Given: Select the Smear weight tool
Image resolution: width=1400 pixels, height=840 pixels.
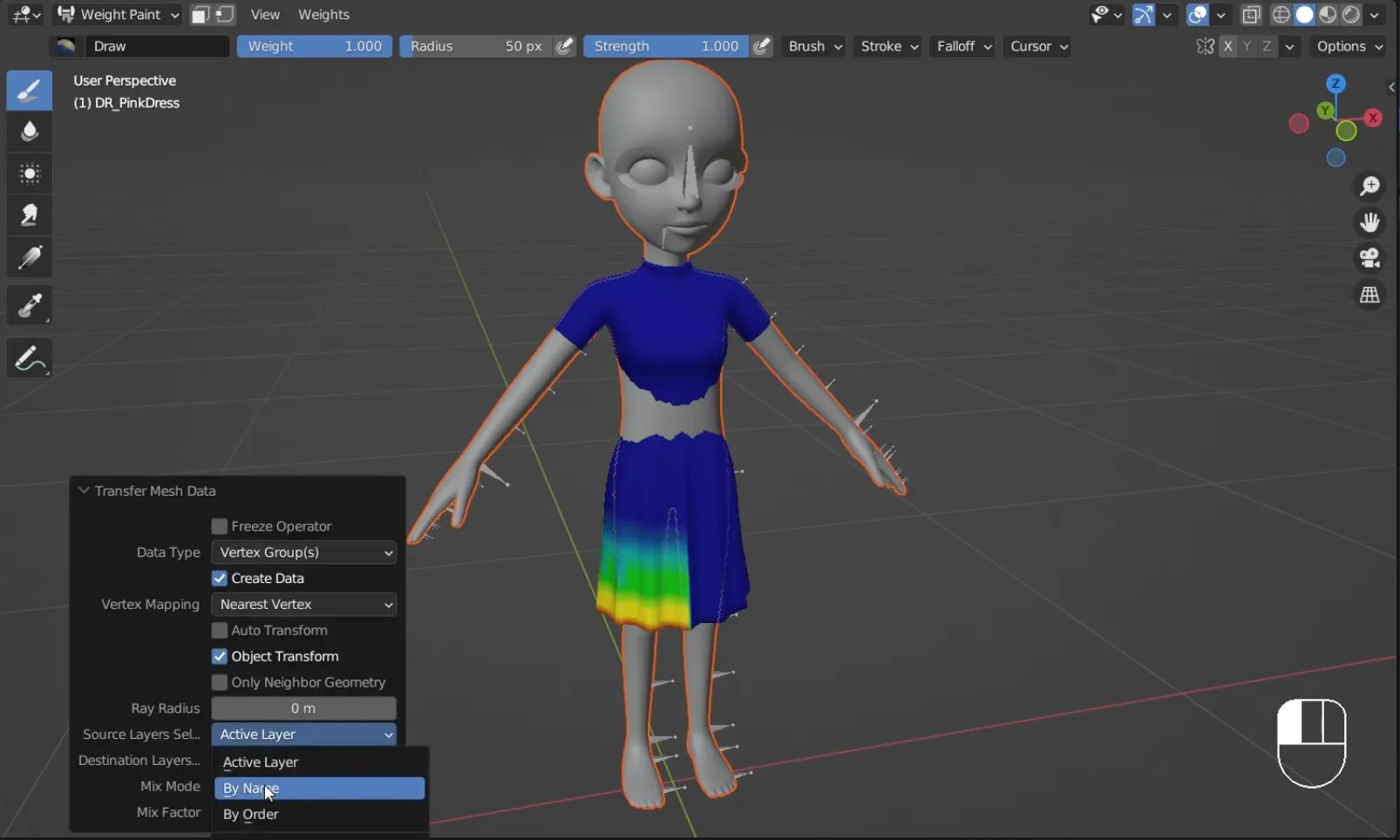Looking at the screenshot, I should click(30, 216).
